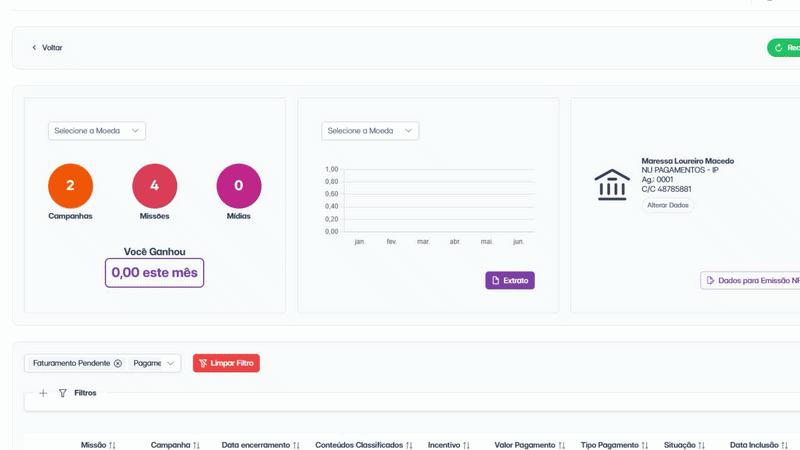Remove the Faturamento Pendente filter chip
Viewport: 800px width, 450px height.
point(118,363)
